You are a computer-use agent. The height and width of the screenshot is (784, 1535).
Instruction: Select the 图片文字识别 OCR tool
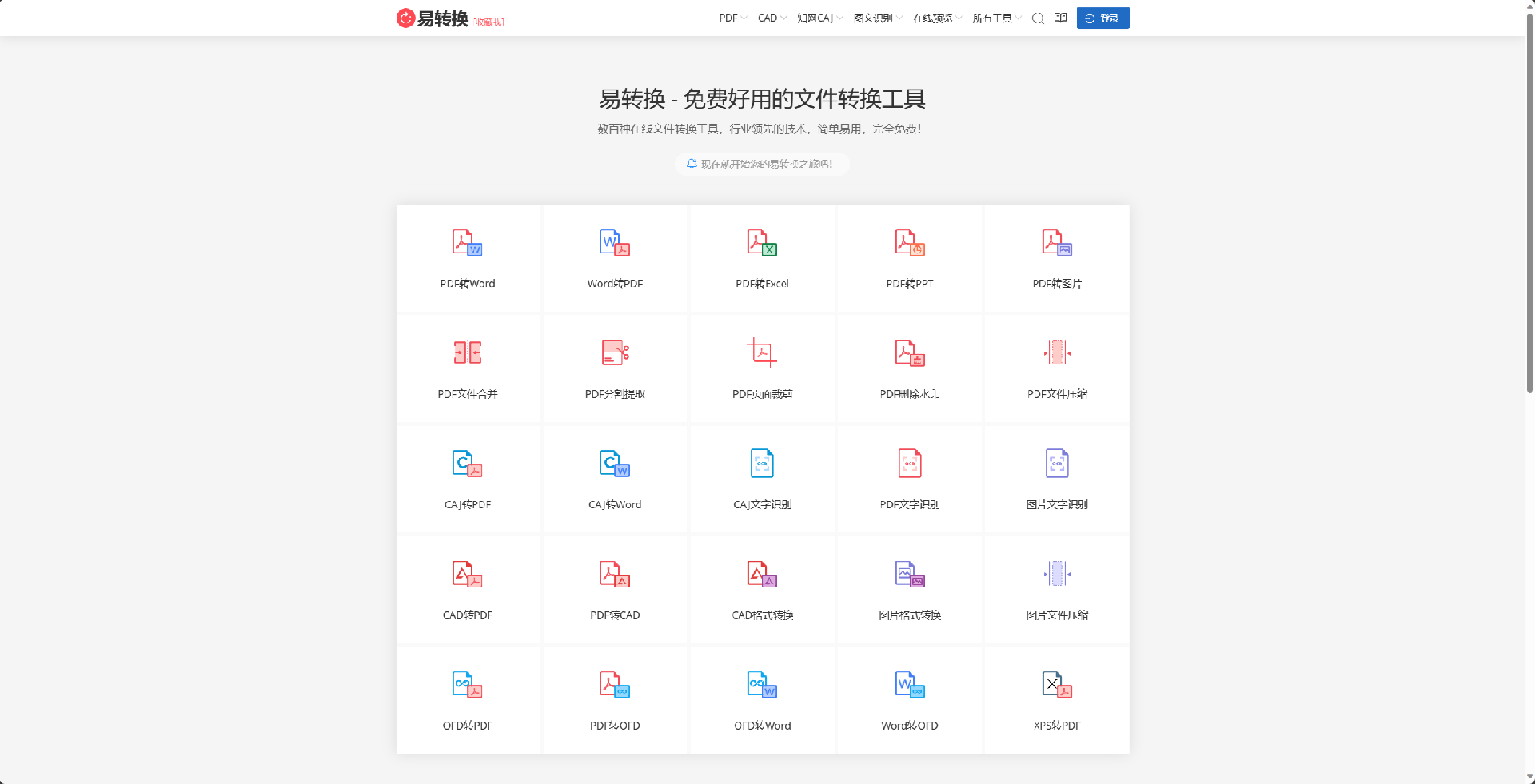[x=1056, y=479]
